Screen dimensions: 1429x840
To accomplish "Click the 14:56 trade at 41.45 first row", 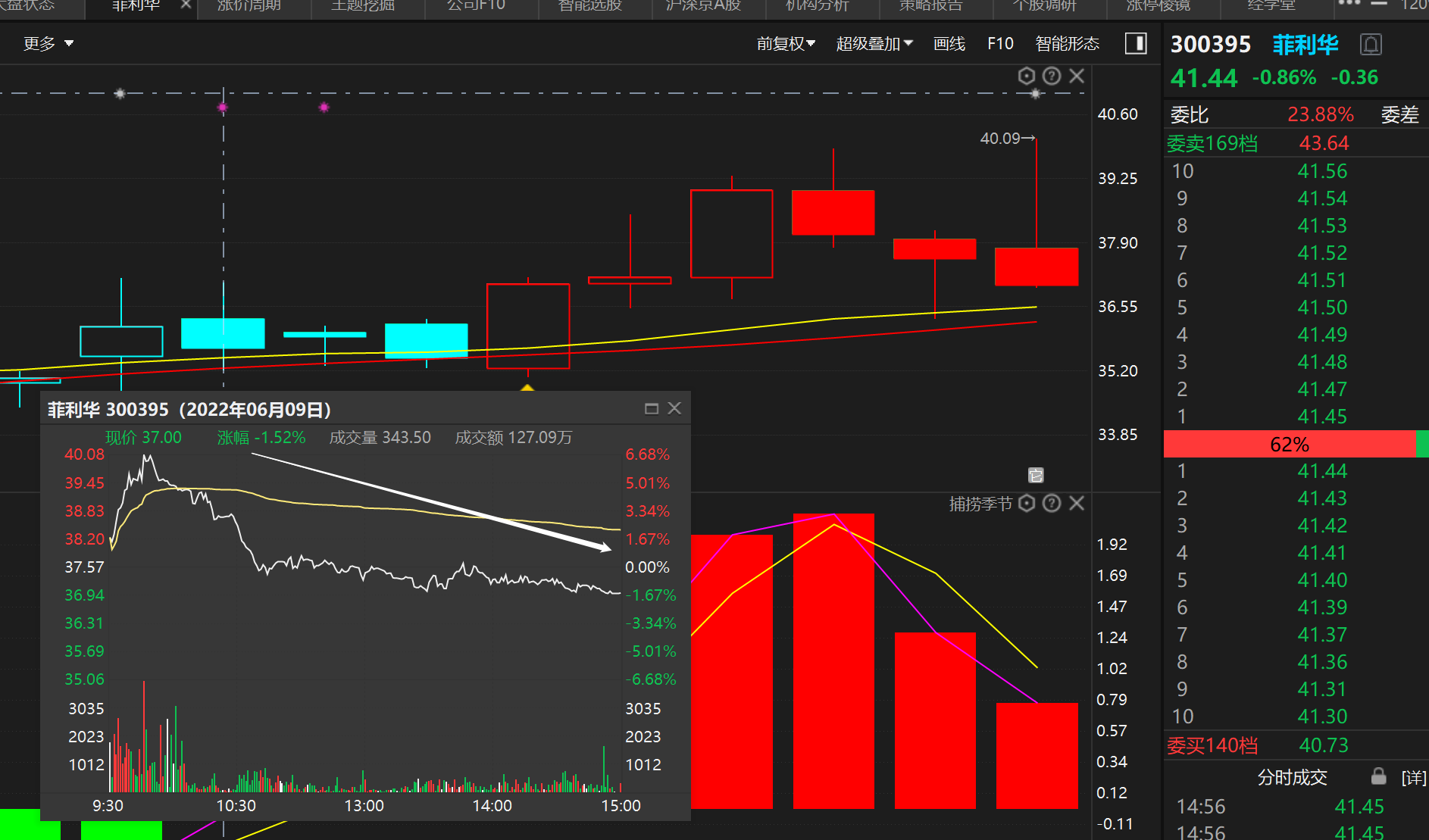I will click(1296, 807).
